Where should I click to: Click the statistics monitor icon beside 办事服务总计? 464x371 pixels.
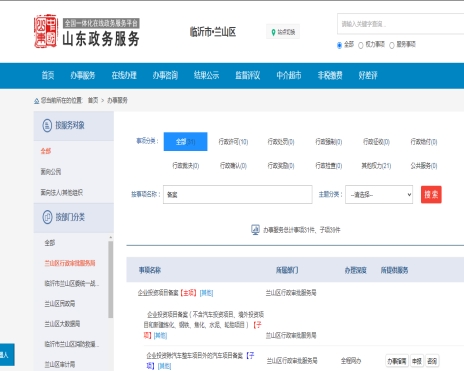pos(255,230)
